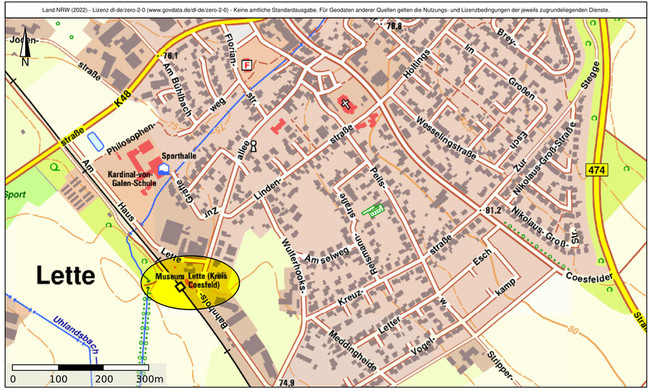The height and width of the screenshot is (391, 650).
Task: Click the license attribution text at top
Action: (x=326, y=10)
